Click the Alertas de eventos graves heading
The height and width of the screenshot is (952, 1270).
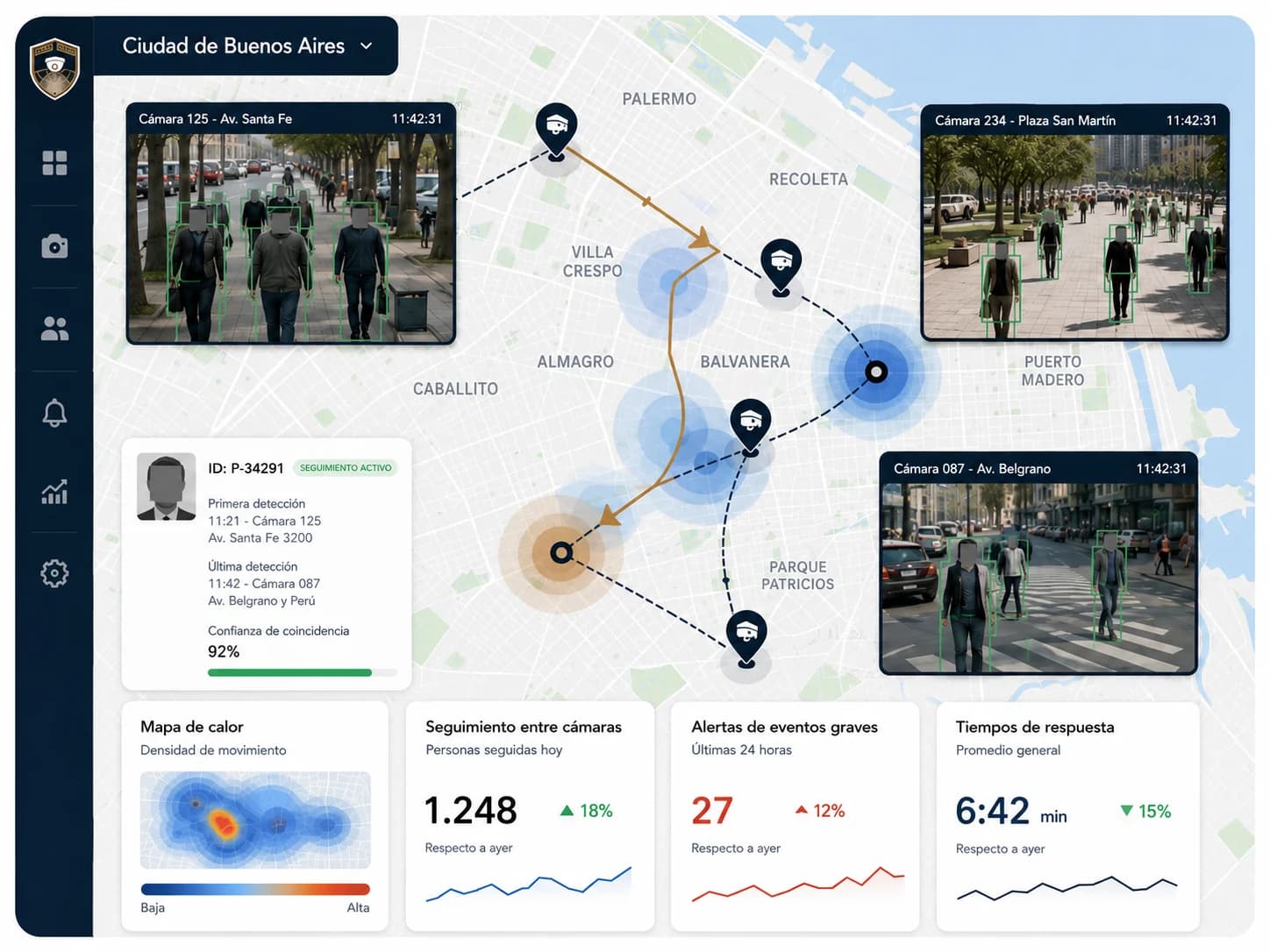(x=784, y=727)
